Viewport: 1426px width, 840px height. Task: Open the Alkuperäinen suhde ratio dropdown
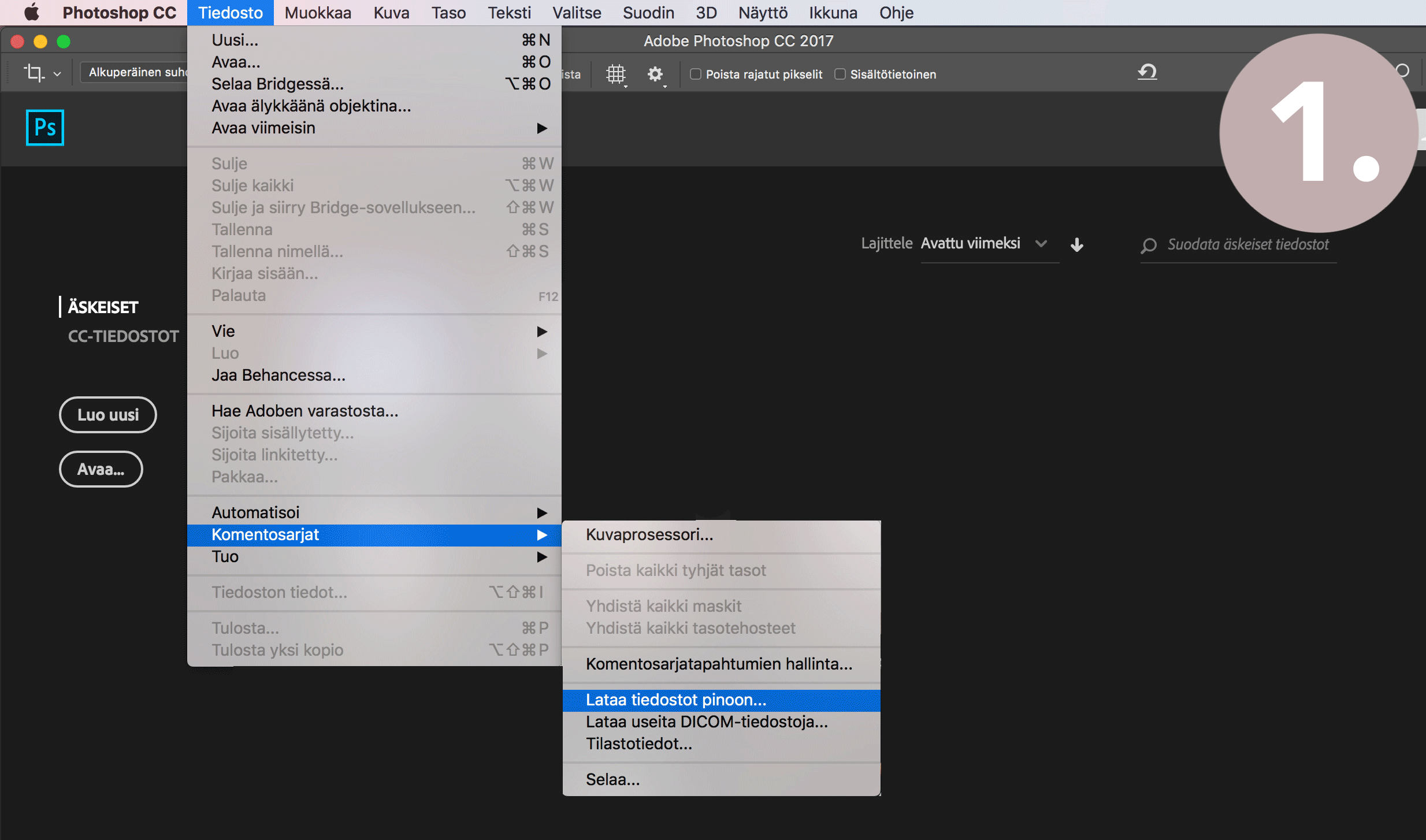[x=135, y=72]
